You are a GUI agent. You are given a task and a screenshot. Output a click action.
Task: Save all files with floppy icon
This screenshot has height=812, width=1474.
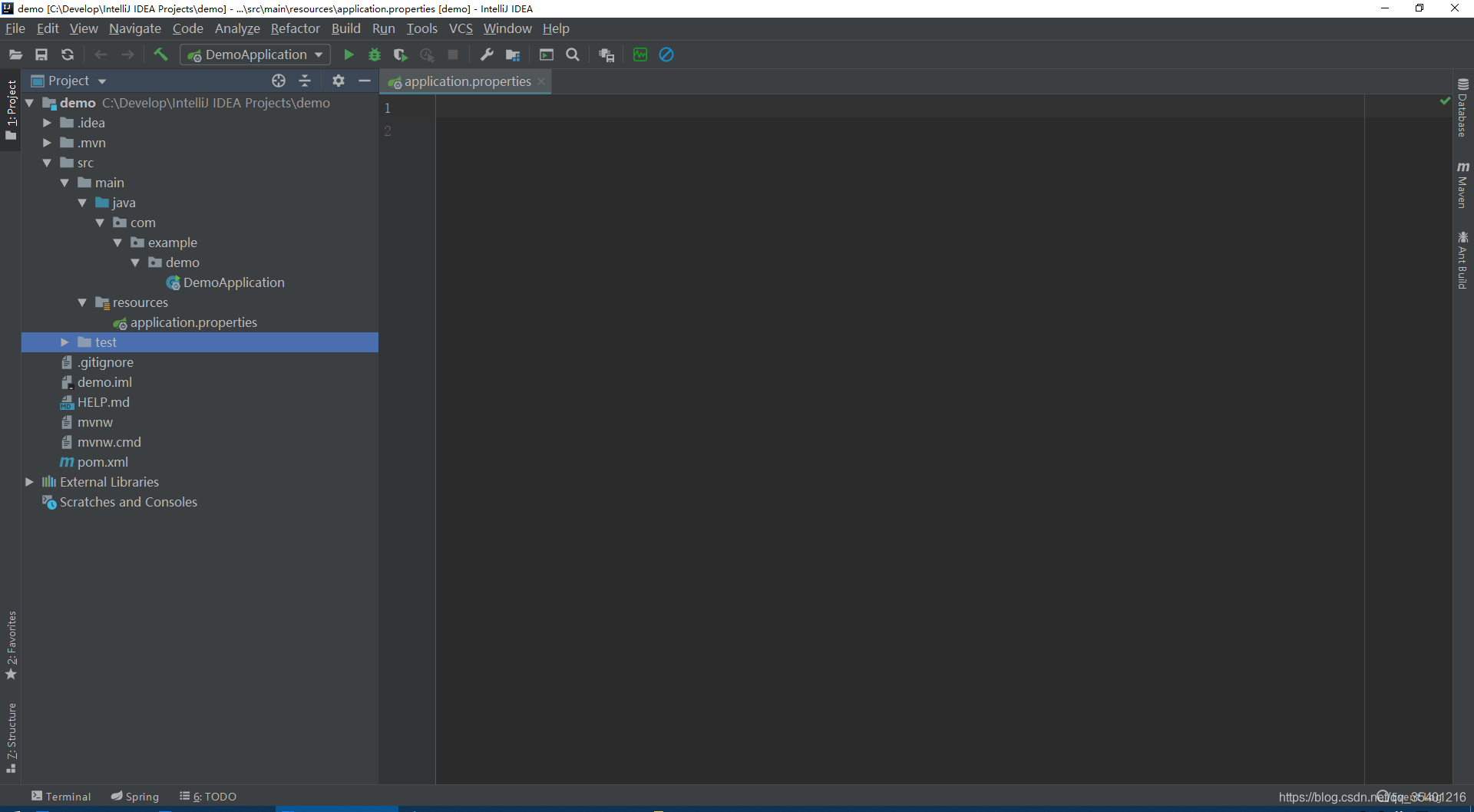41,54
